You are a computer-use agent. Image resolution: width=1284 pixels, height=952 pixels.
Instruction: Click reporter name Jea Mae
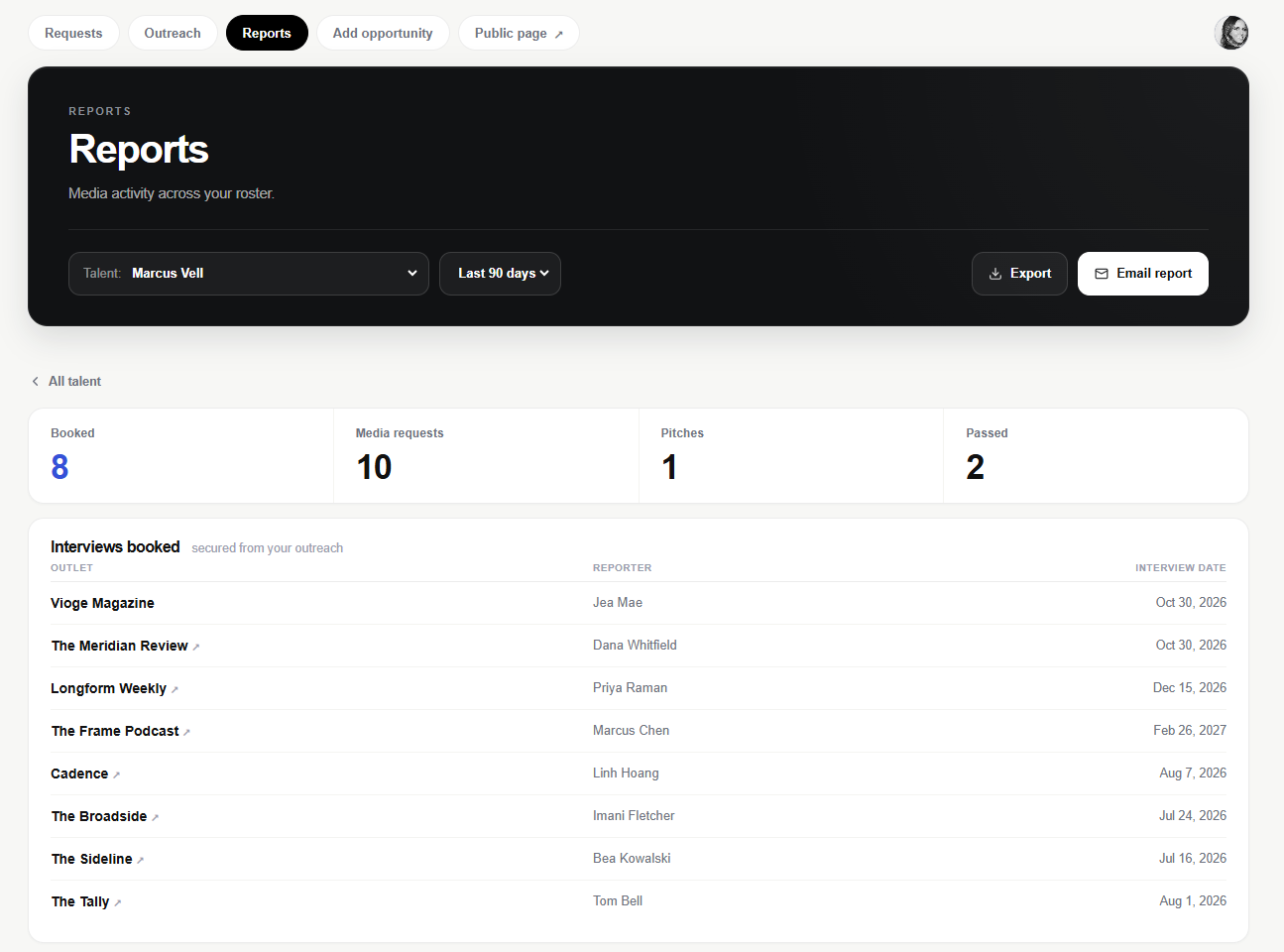(618, 603)
